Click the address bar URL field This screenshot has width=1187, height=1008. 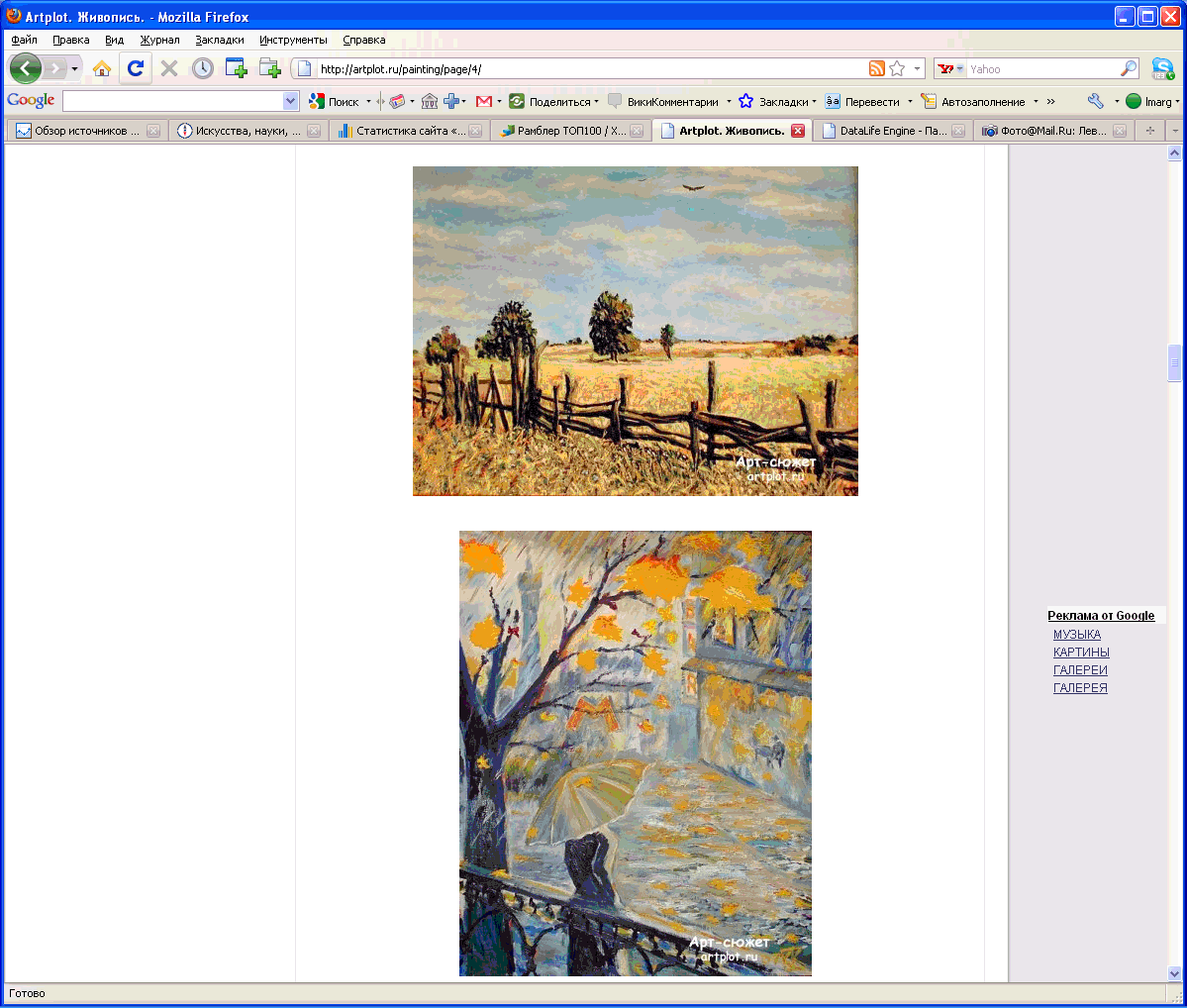[590, 69]
